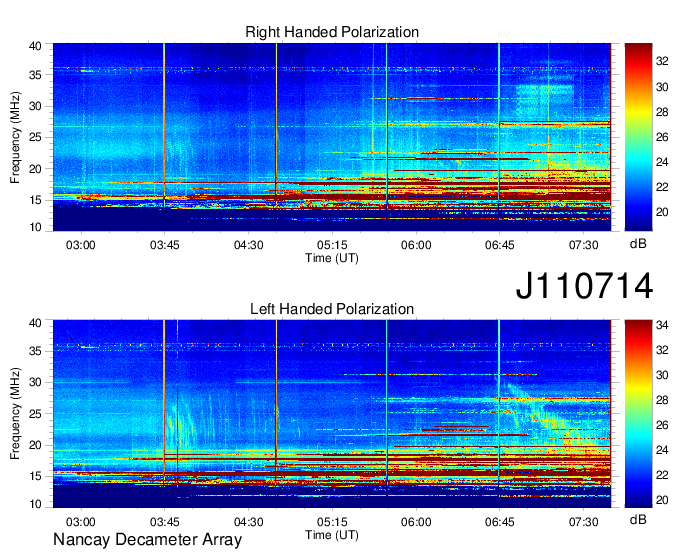Click the 04:30 tick label on the bottom plot
680x552 pixels.
coord(248,522)
